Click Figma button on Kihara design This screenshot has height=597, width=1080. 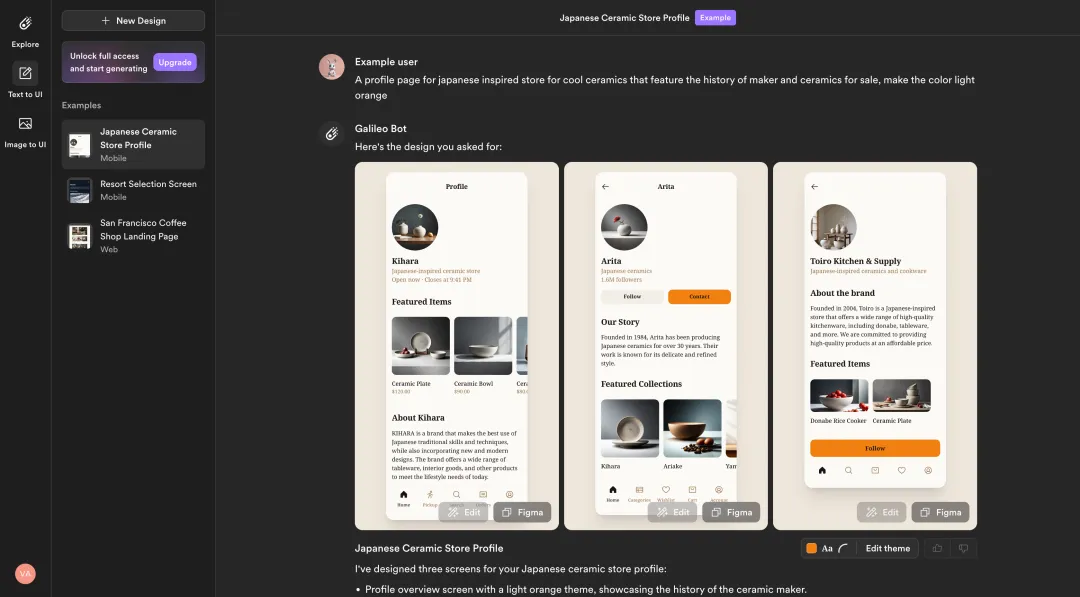coord(522,512)
